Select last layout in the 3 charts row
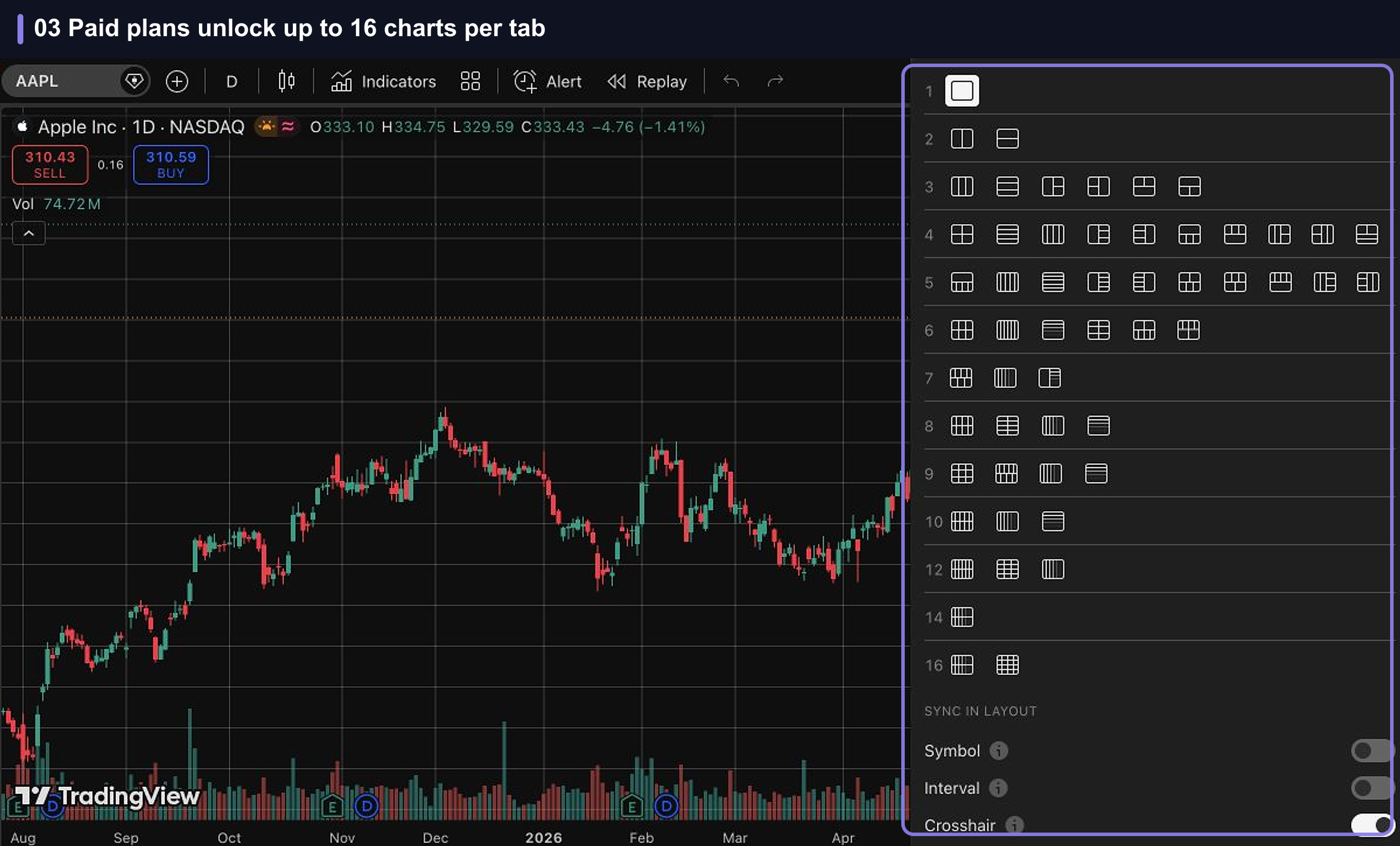 1189,187
